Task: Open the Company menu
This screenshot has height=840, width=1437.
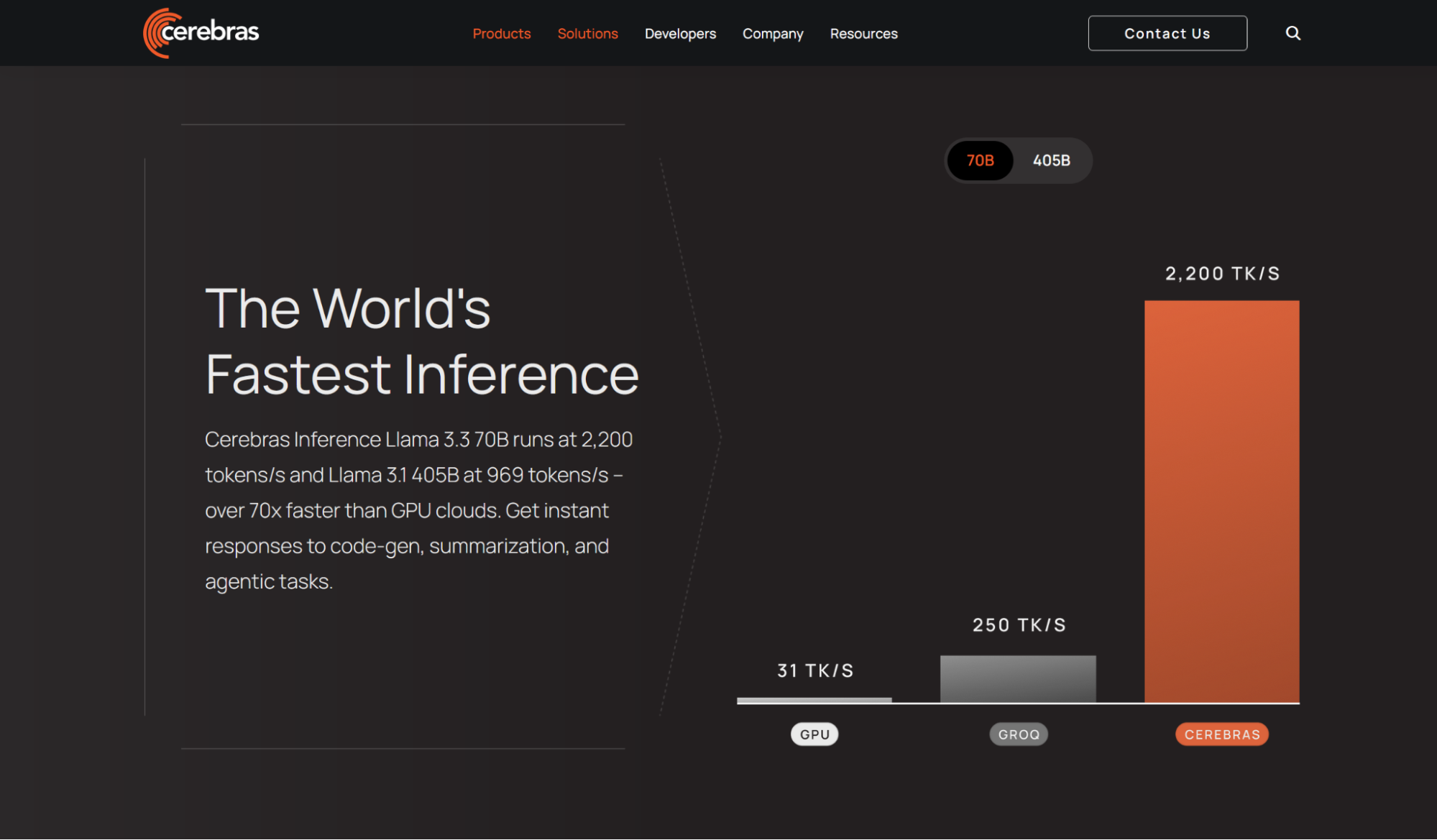Action: 773,34
